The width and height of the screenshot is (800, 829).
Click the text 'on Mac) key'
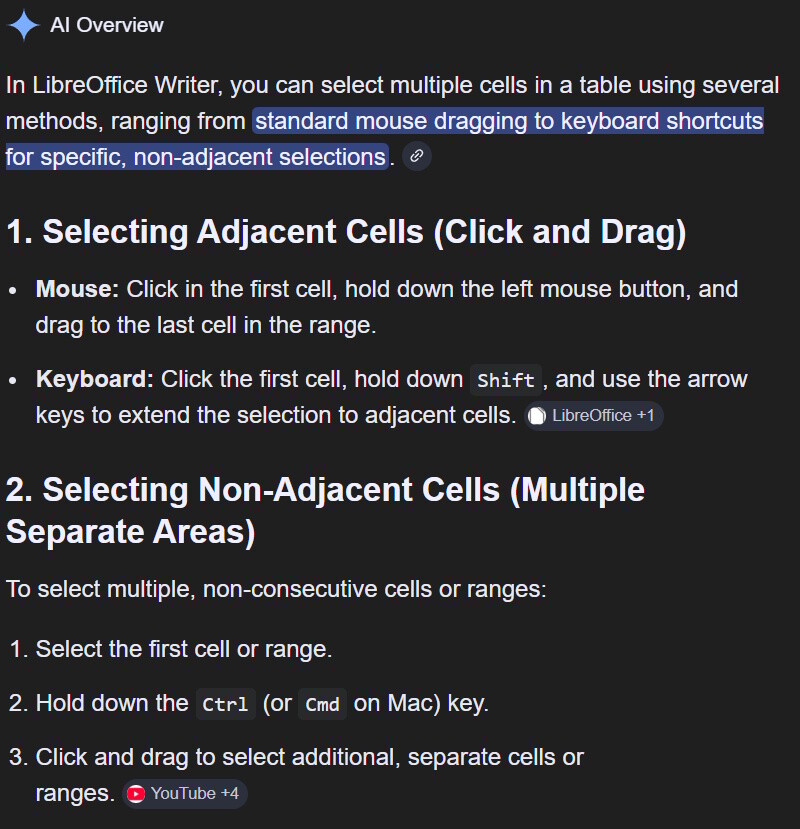click(x=421, y=704)
